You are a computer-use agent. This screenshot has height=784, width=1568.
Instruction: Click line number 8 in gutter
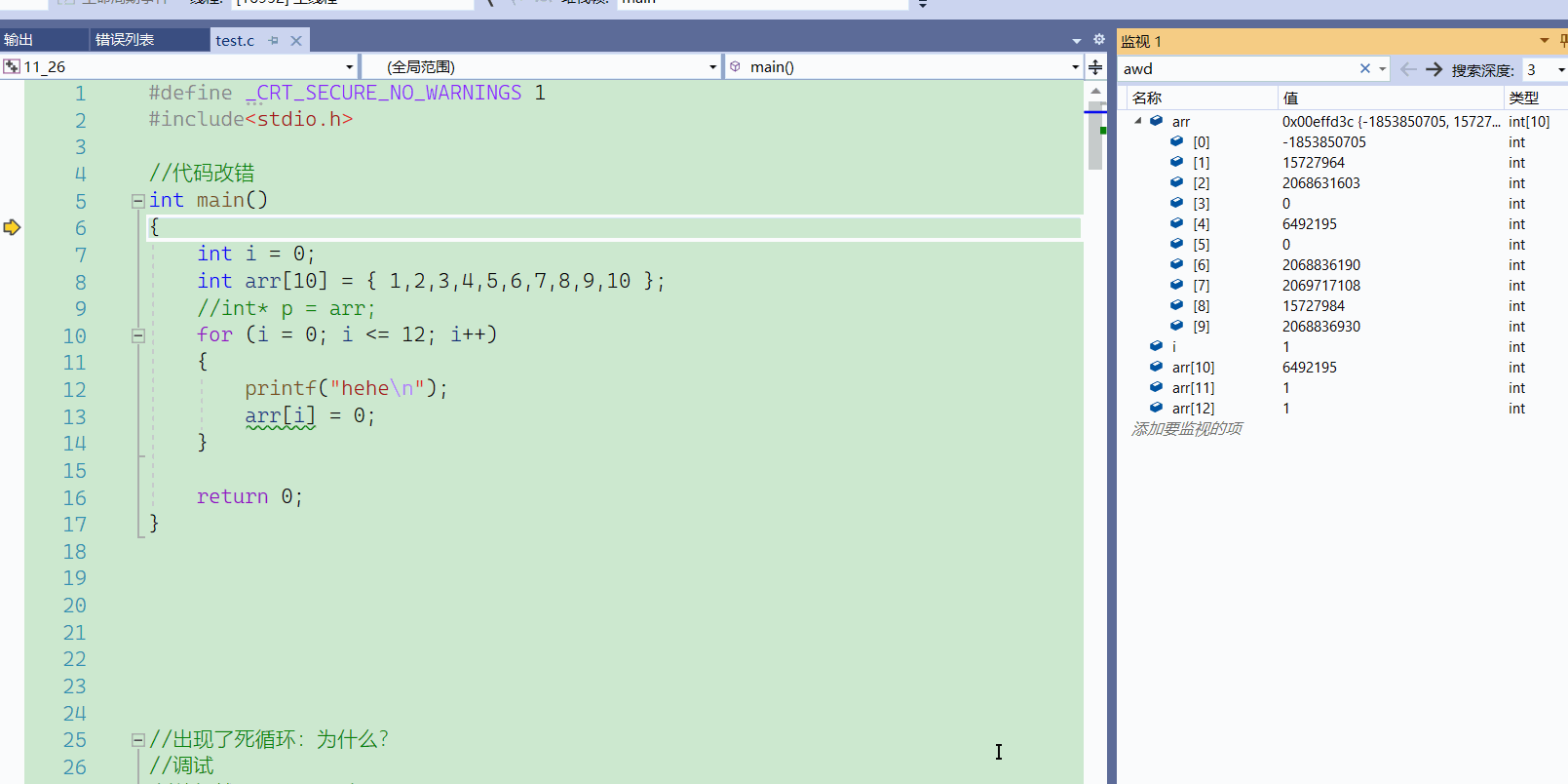coord(80,282)
